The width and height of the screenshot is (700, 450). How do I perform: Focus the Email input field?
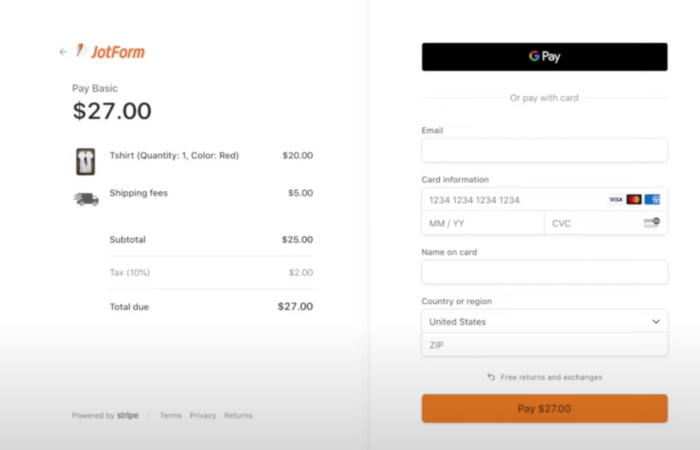[544, 151]
